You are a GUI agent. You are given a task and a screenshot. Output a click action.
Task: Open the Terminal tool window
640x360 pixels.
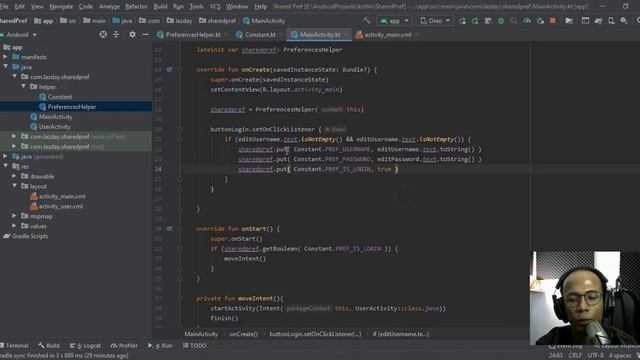pos(14,345)
